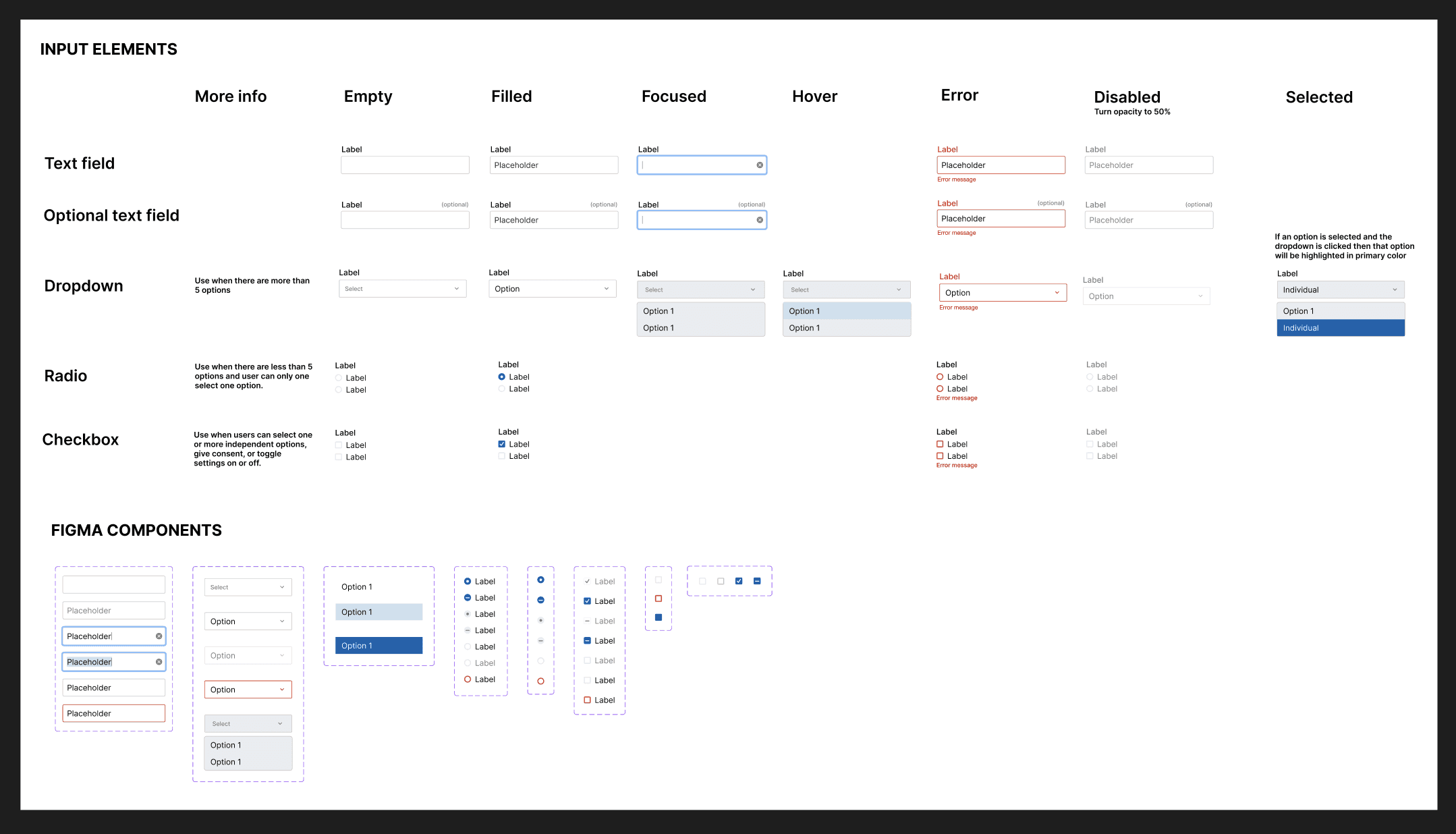Click clear icon in focused Optional text field

click(760, 220)
